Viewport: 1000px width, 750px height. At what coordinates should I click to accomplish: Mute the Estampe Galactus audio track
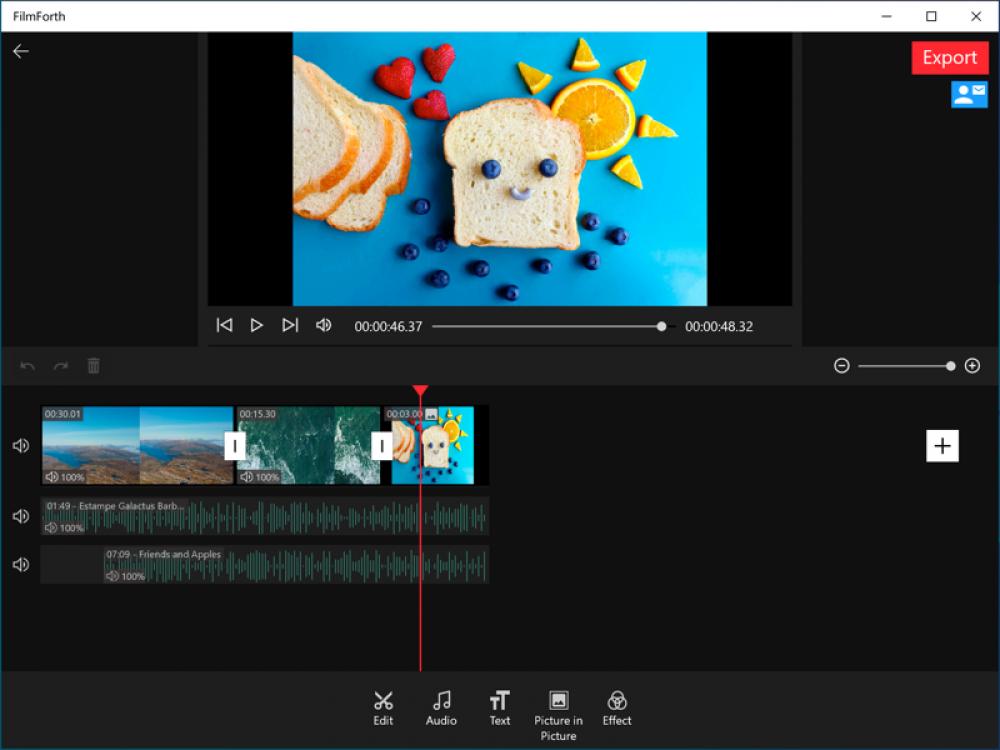(20, 516)
